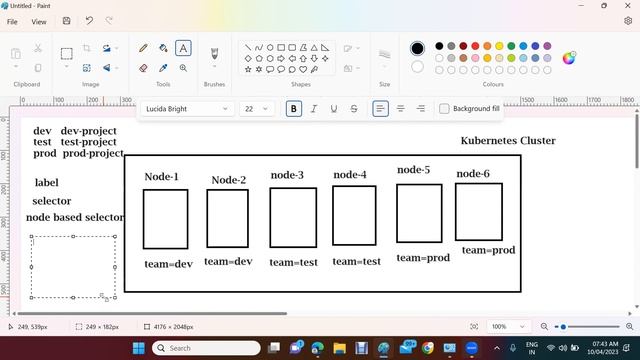Click the horizontal canvas scrollbar
640x360 pixels.
point(152,313)
